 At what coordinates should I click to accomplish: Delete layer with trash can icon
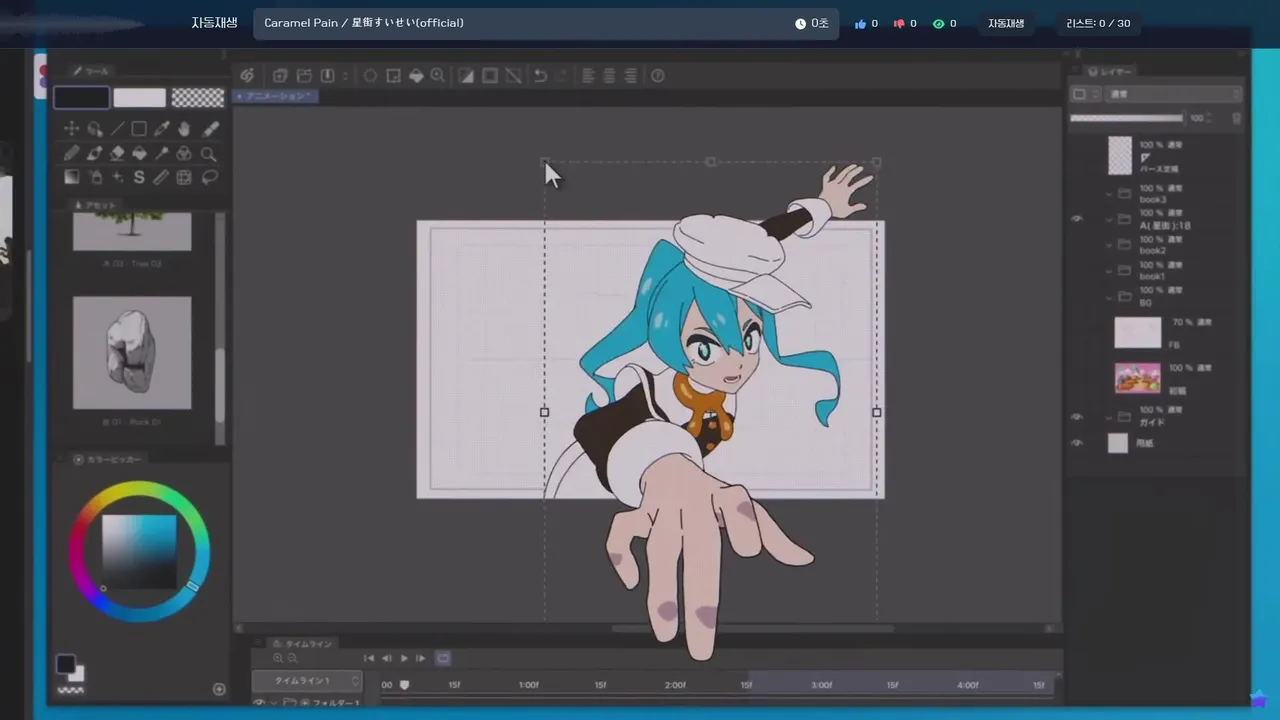click(1237, 118)
